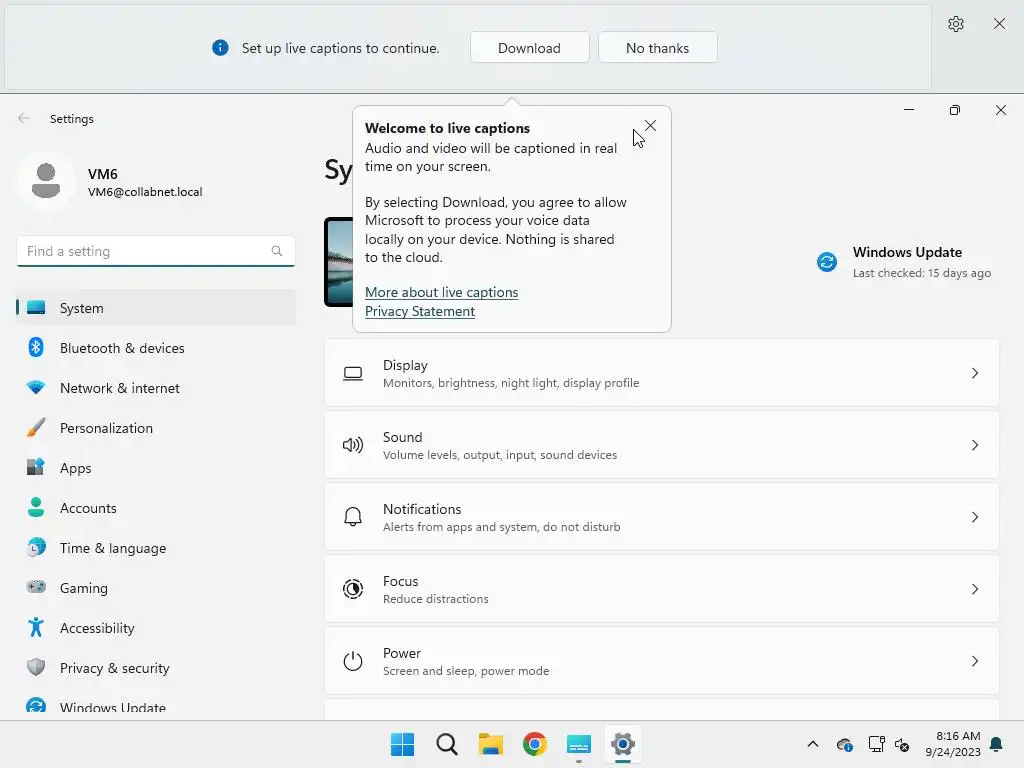Click the network tray icon
This screenshot has height=768, width=1024.
tap(876, 744)
